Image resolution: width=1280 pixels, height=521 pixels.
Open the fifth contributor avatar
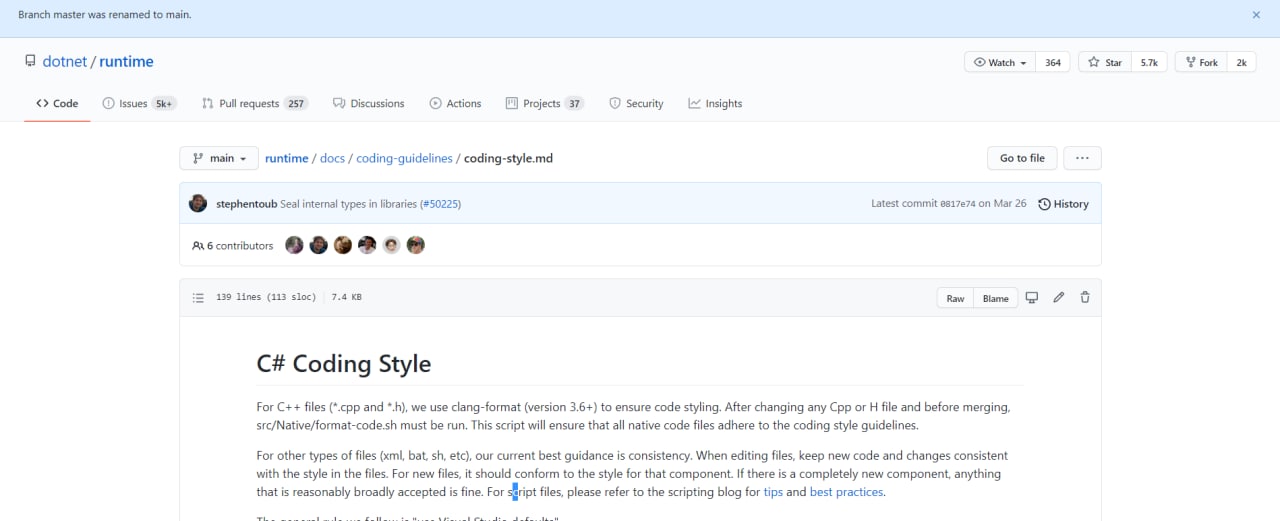pos(392,245)
